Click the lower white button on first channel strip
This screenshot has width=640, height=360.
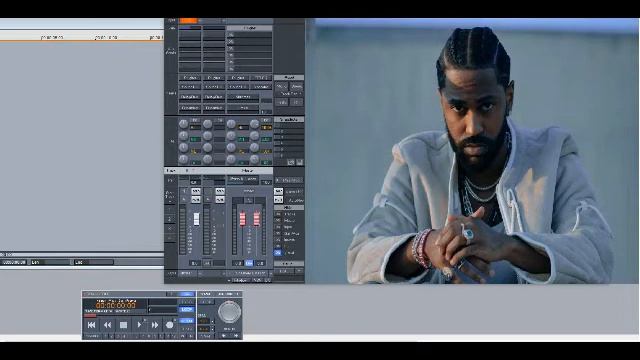tap(196, 200)
